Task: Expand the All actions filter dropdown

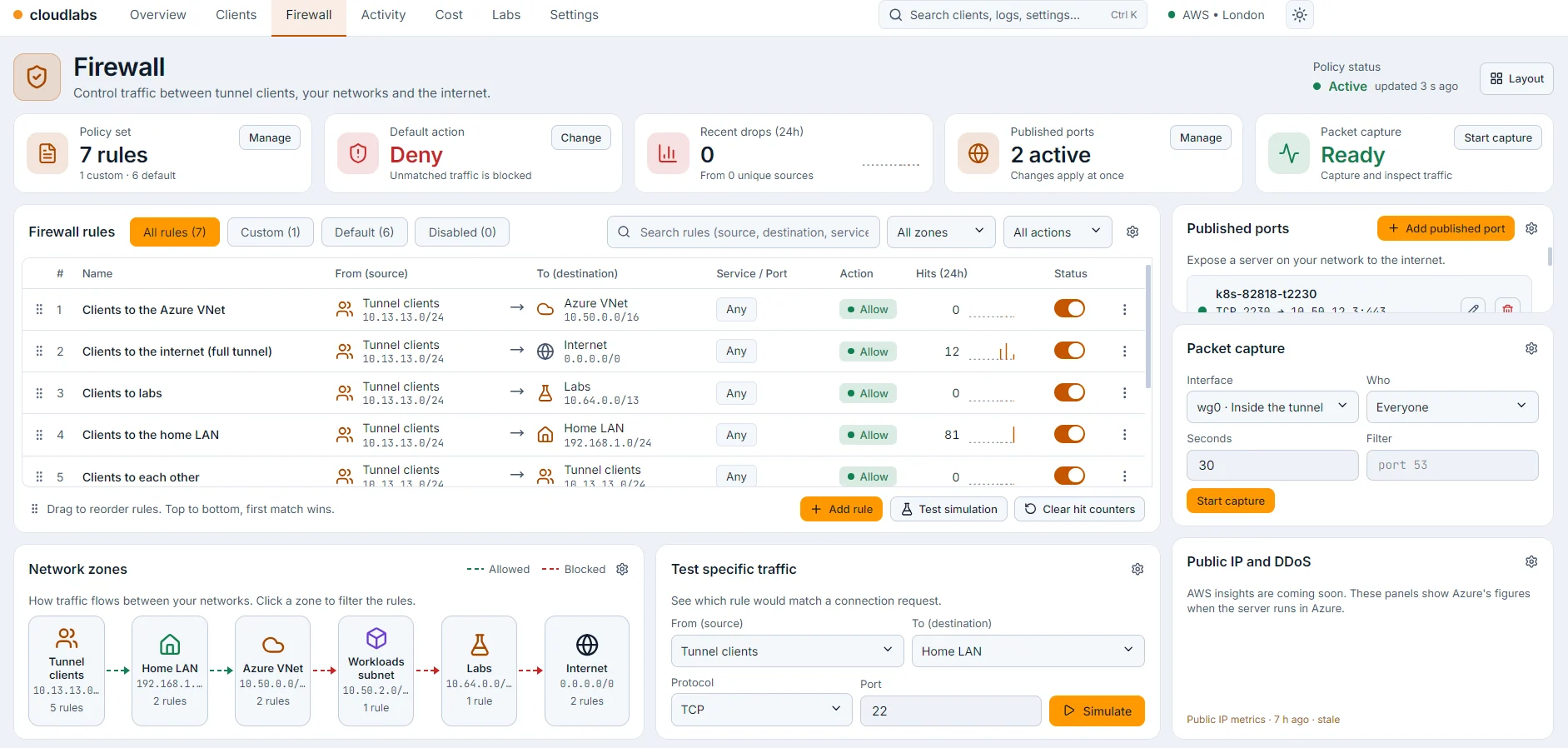Action: 1058,232
